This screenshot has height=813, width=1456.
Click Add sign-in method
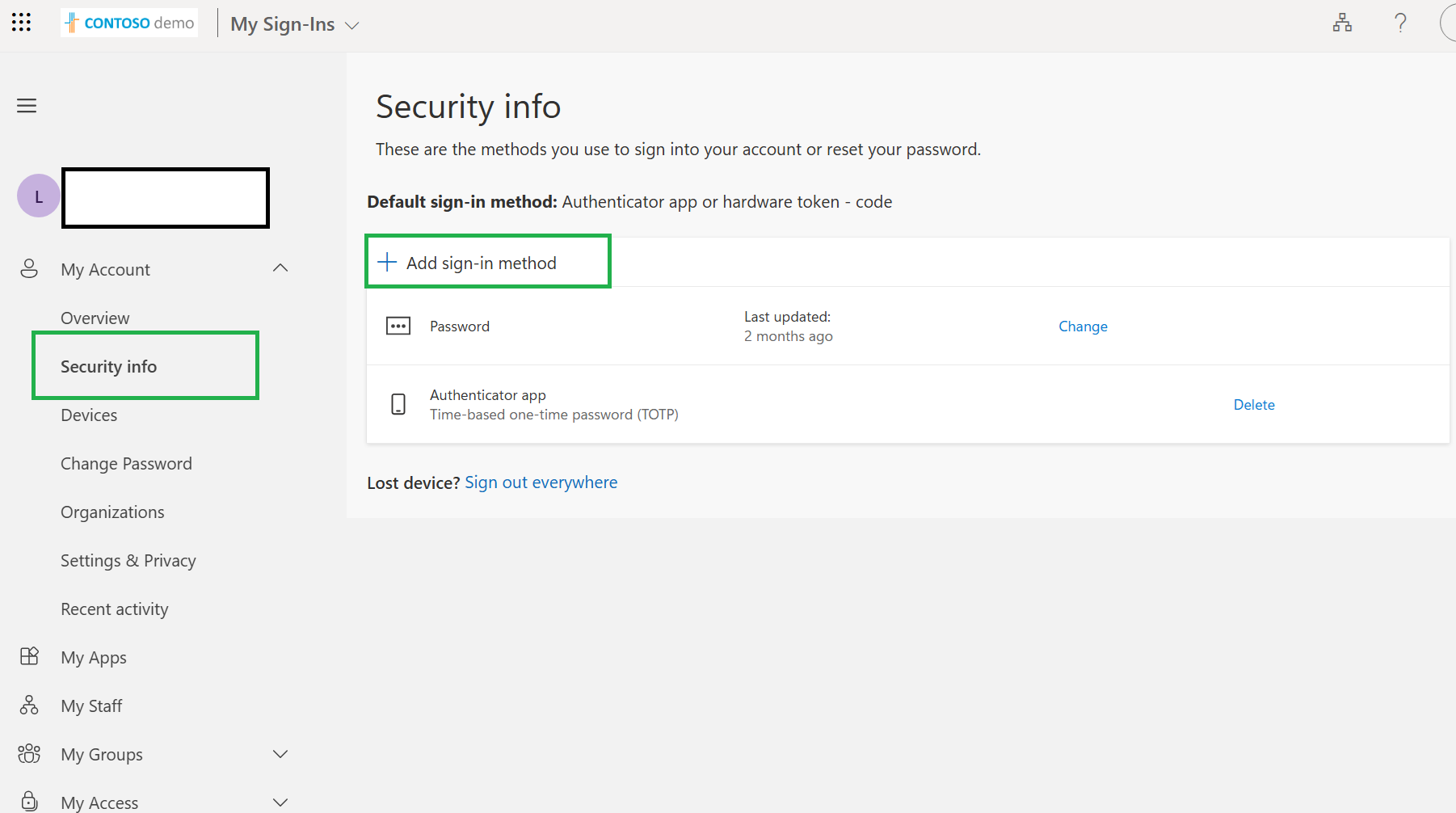488,262
